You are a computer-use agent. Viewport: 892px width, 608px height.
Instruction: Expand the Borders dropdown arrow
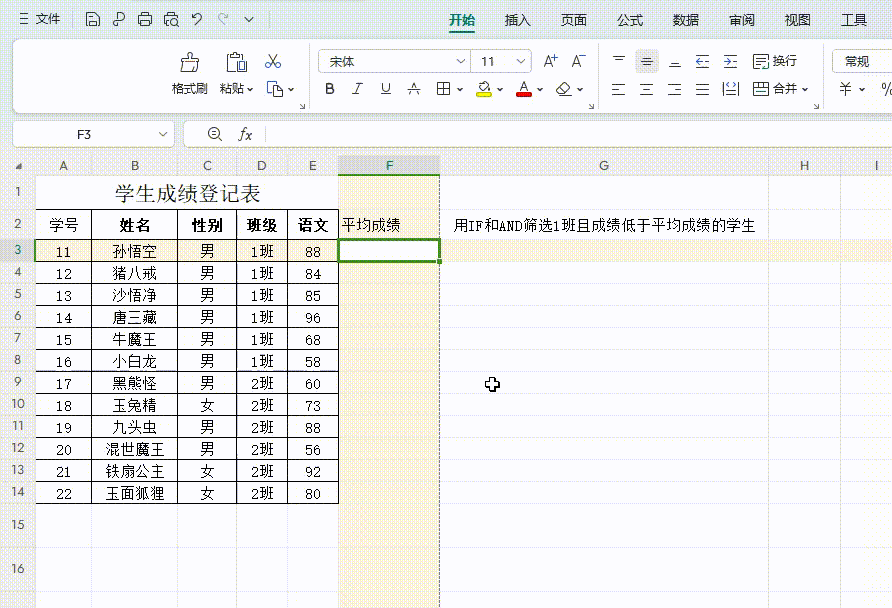[460, 89]
